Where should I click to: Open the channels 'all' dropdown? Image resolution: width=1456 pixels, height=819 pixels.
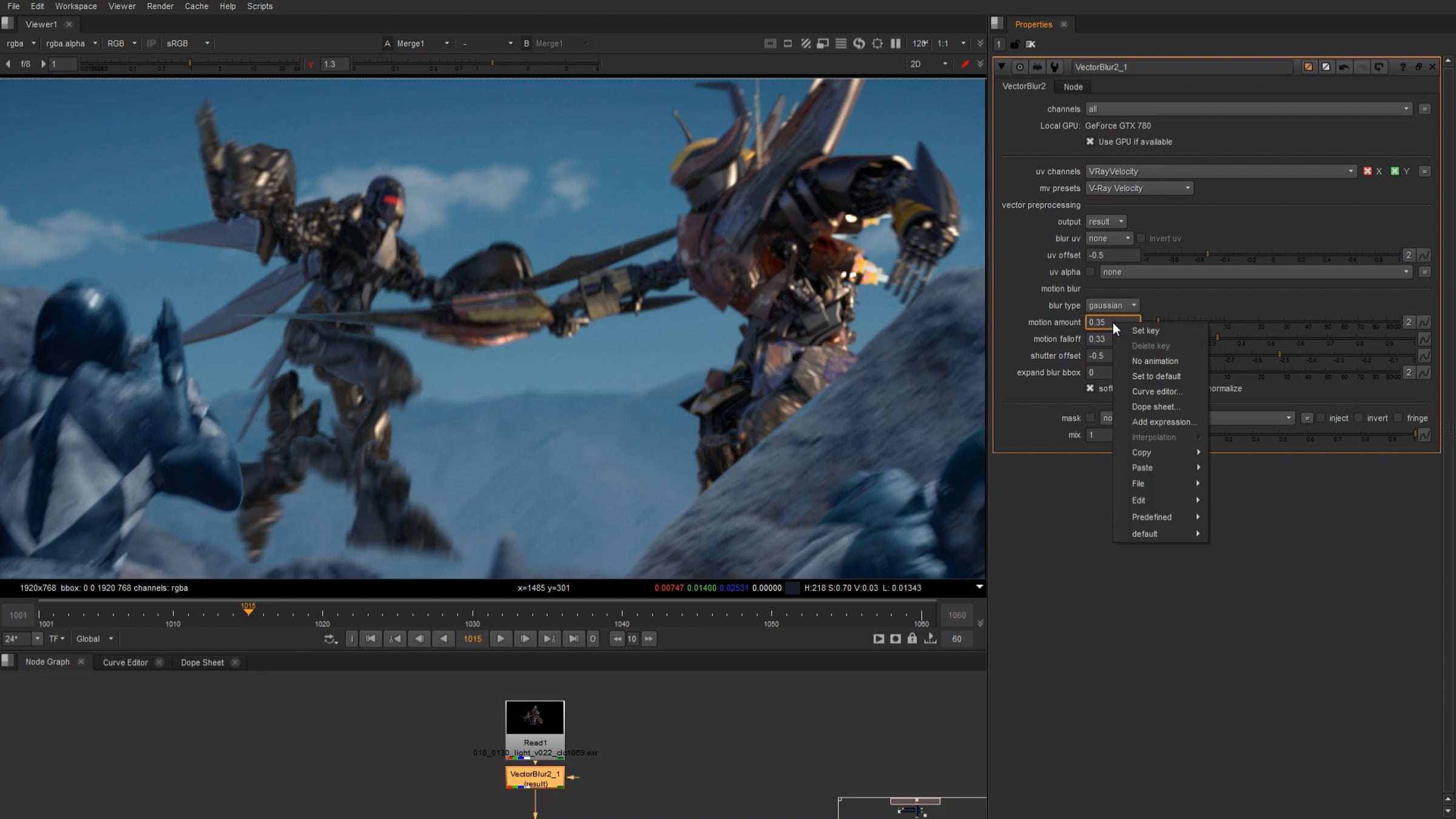[1249, 109]
